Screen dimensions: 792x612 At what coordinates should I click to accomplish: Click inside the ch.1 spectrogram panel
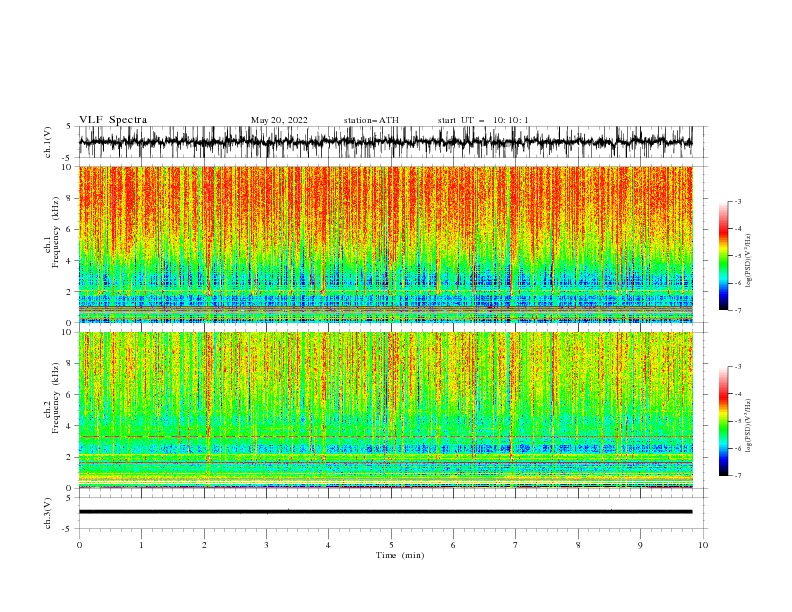point(385,244)
